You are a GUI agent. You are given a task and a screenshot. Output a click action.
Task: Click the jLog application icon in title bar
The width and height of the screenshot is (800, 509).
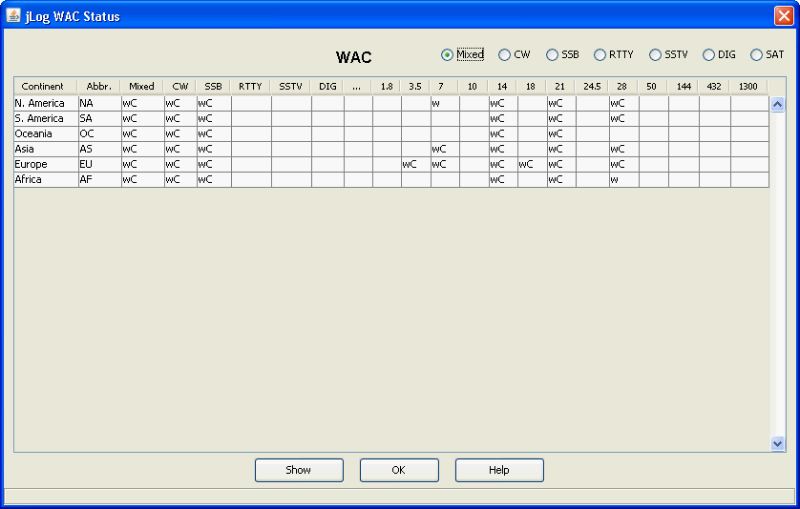coord(14,16)
